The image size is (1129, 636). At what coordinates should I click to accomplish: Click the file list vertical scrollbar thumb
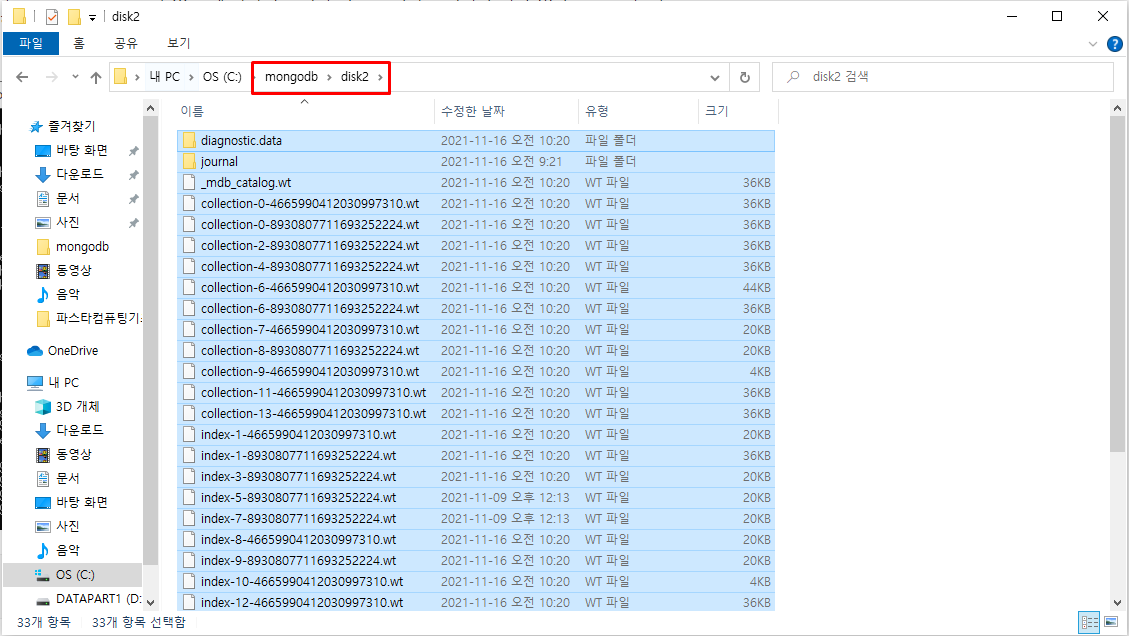pos(1117,285)
